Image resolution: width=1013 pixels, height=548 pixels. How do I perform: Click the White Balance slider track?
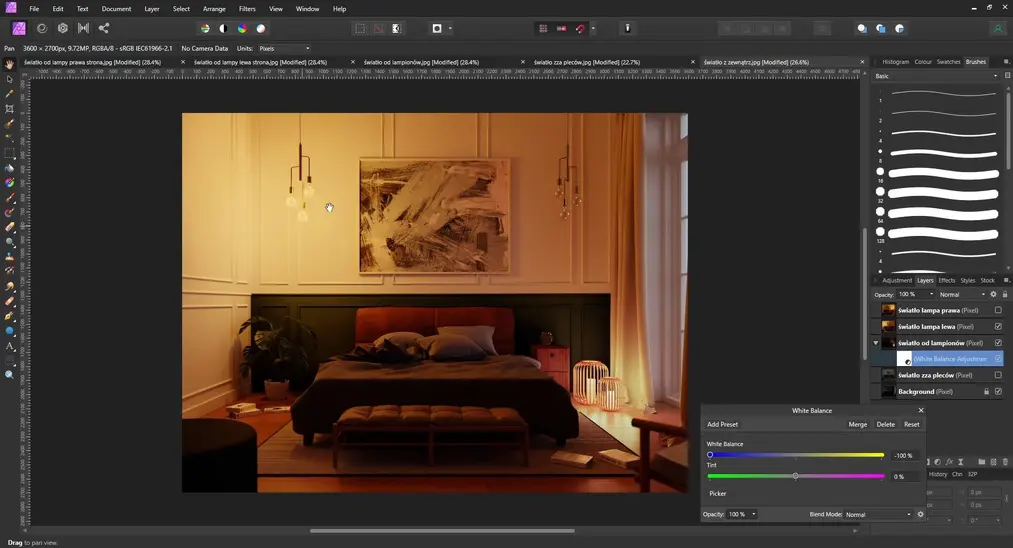[796, 455]
